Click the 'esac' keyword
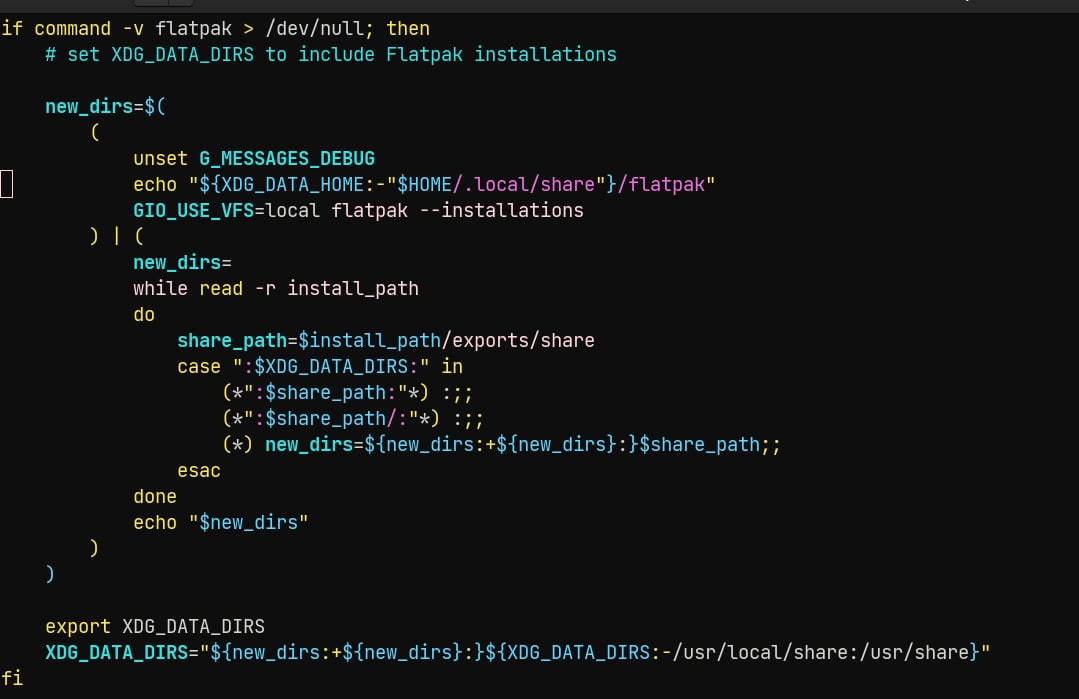The height and width of the screenshot is (699, 1079). click(199, 471)
